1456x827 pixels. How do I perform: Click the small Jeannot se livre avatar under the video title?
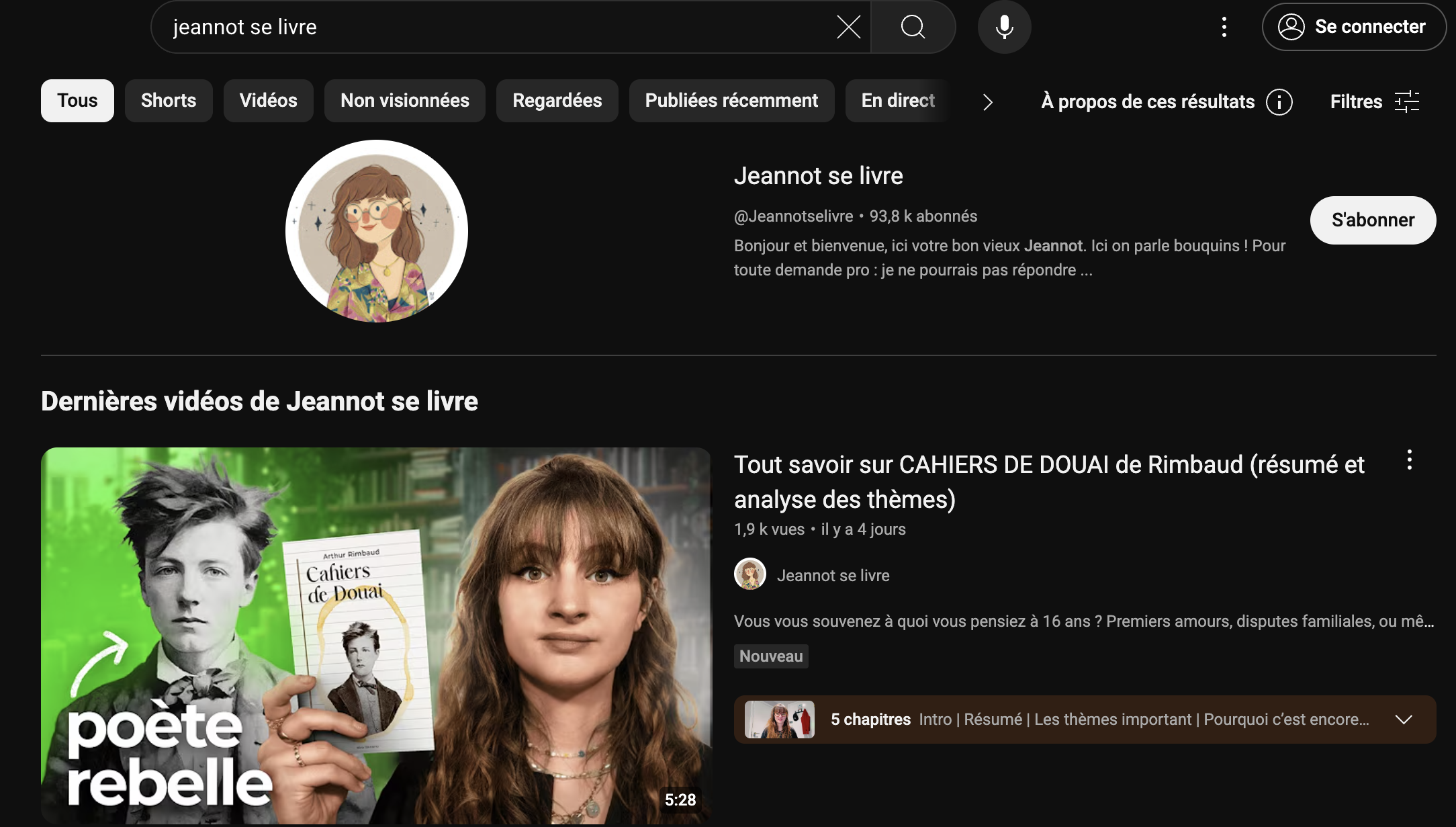[x=749, y=575]
